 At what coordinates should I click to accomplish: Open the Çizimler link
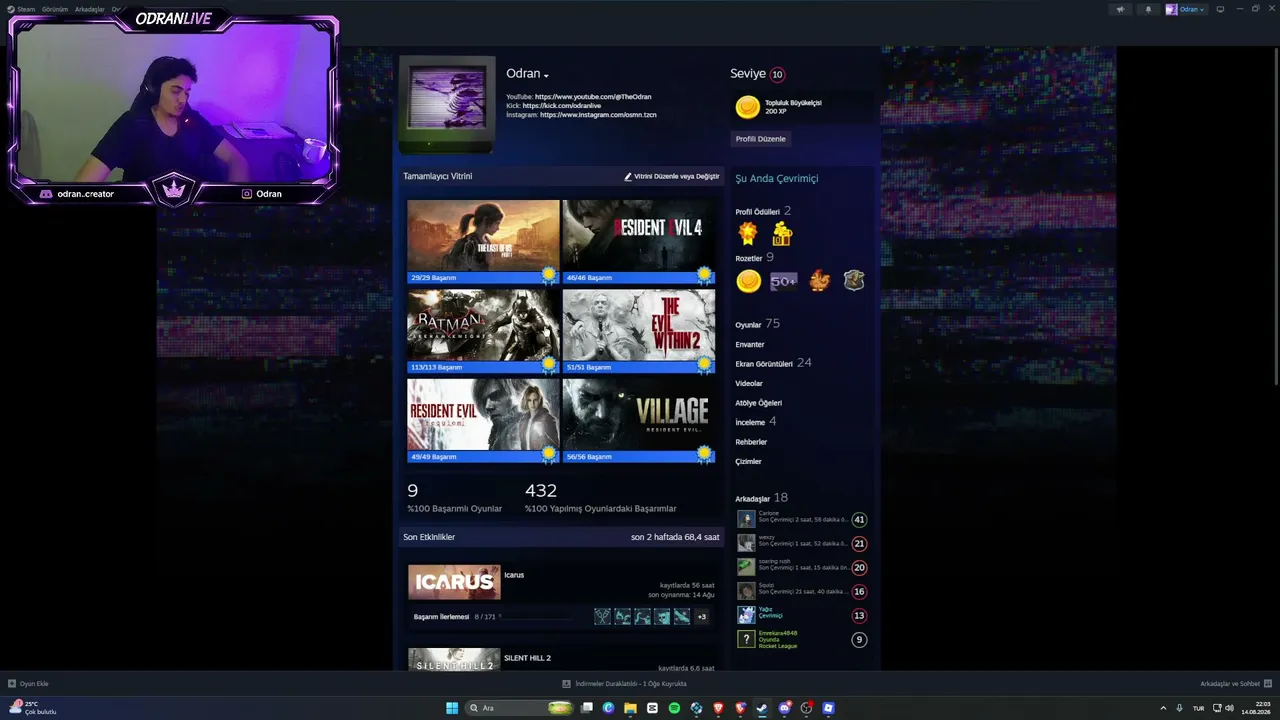(748, 462)
